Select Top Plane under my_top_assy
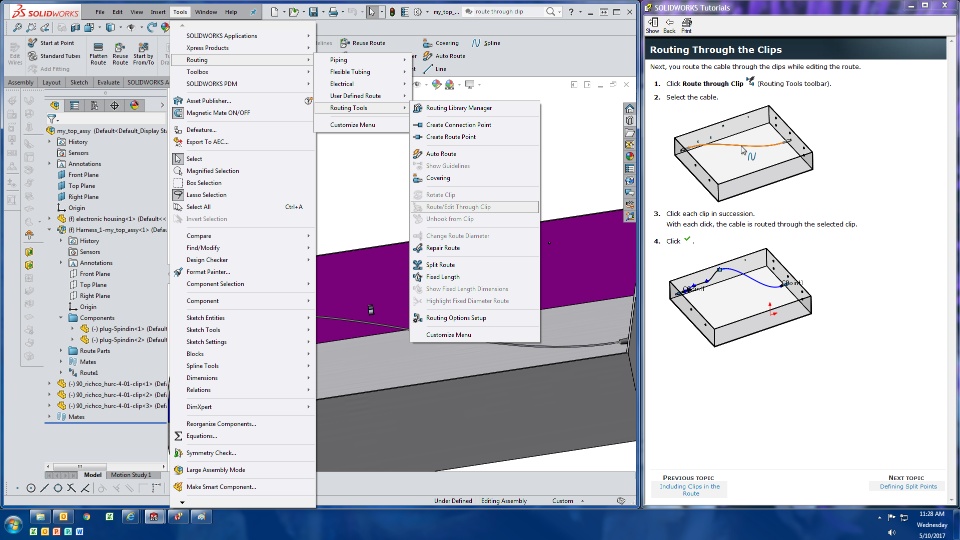This screenshot has height=540, width=960. pos(81,186)
